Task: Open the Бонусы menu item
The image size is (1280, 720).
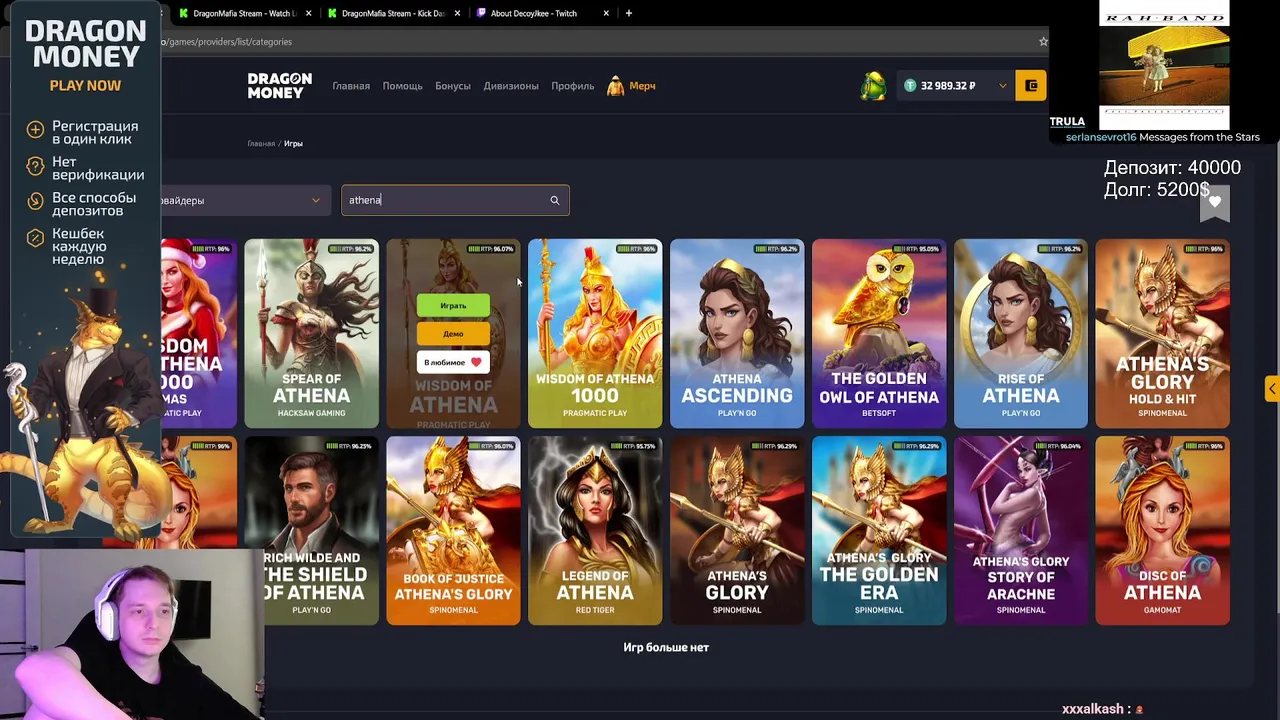Action: click(x=453, y=86)
